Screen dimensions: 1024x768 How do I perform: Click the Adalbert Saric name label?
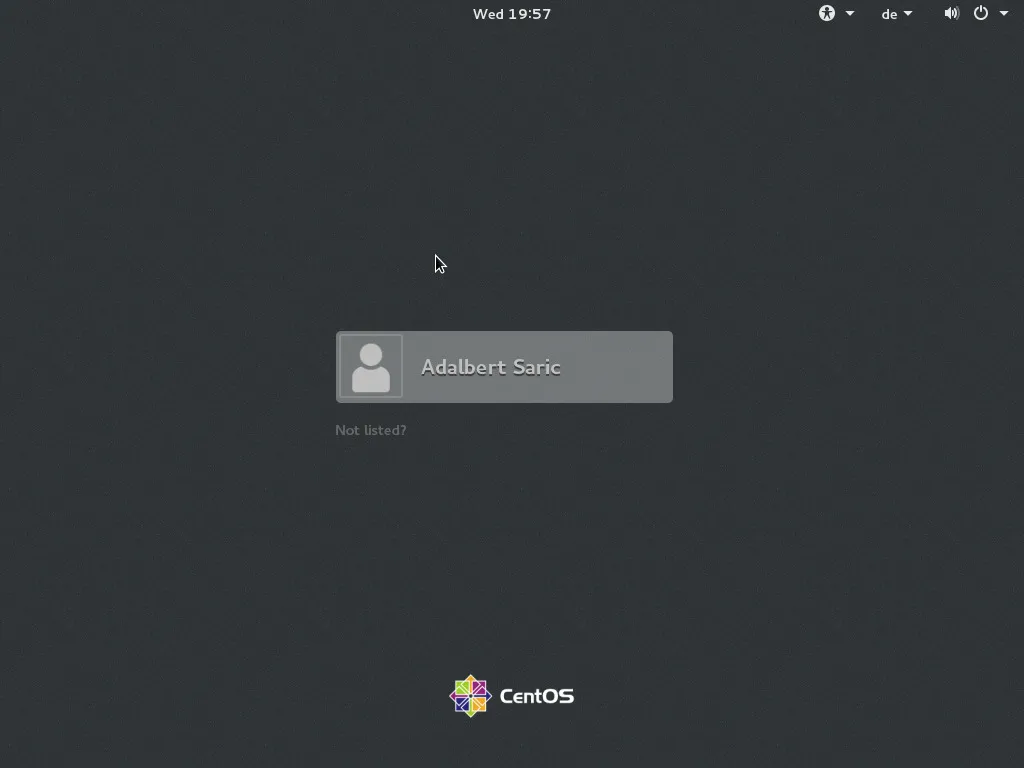(x=491, y=367)
